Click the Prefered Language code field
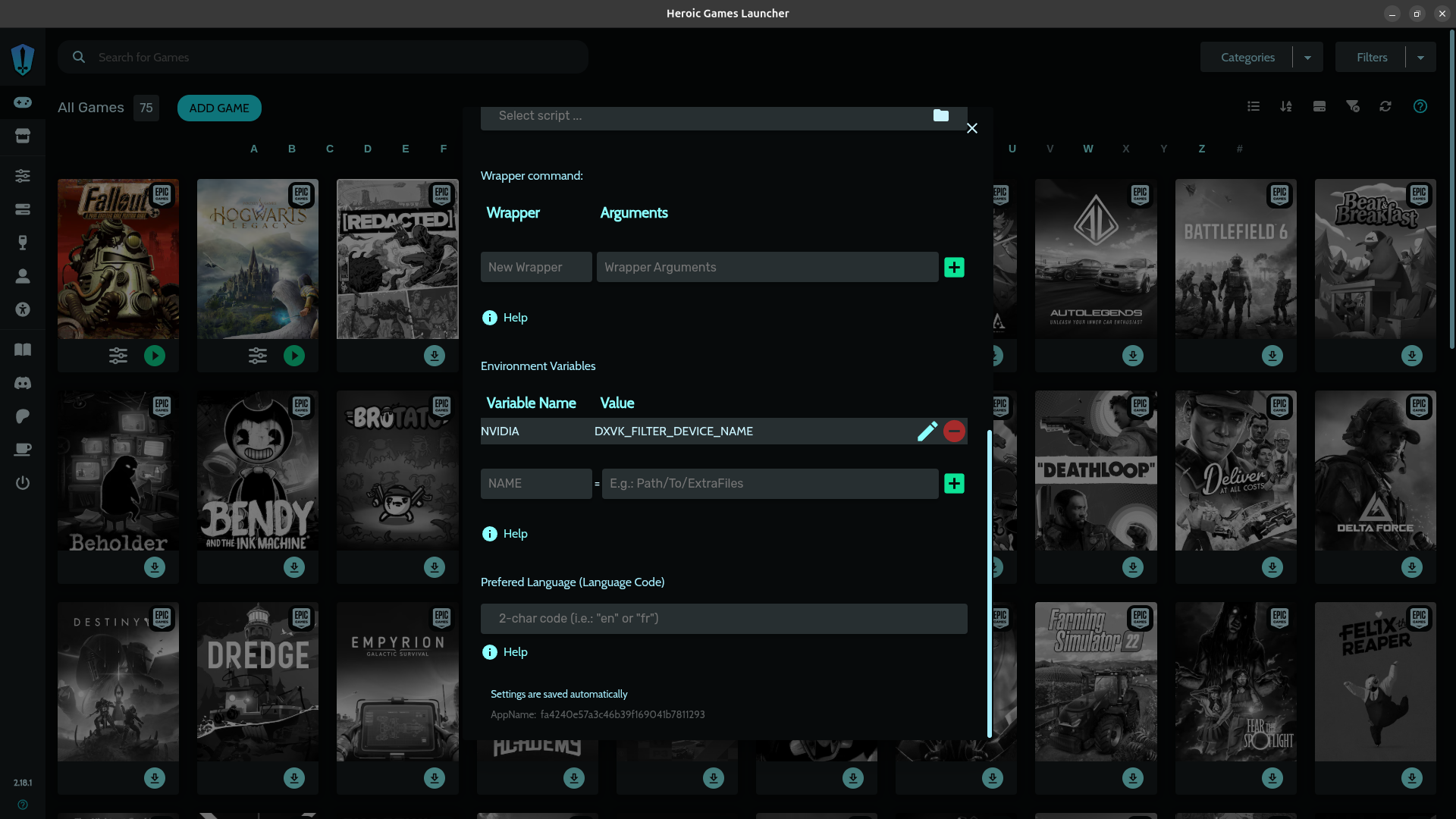Image resolution: width=1456 pixels, height=819 pixels. pos(723,619)
